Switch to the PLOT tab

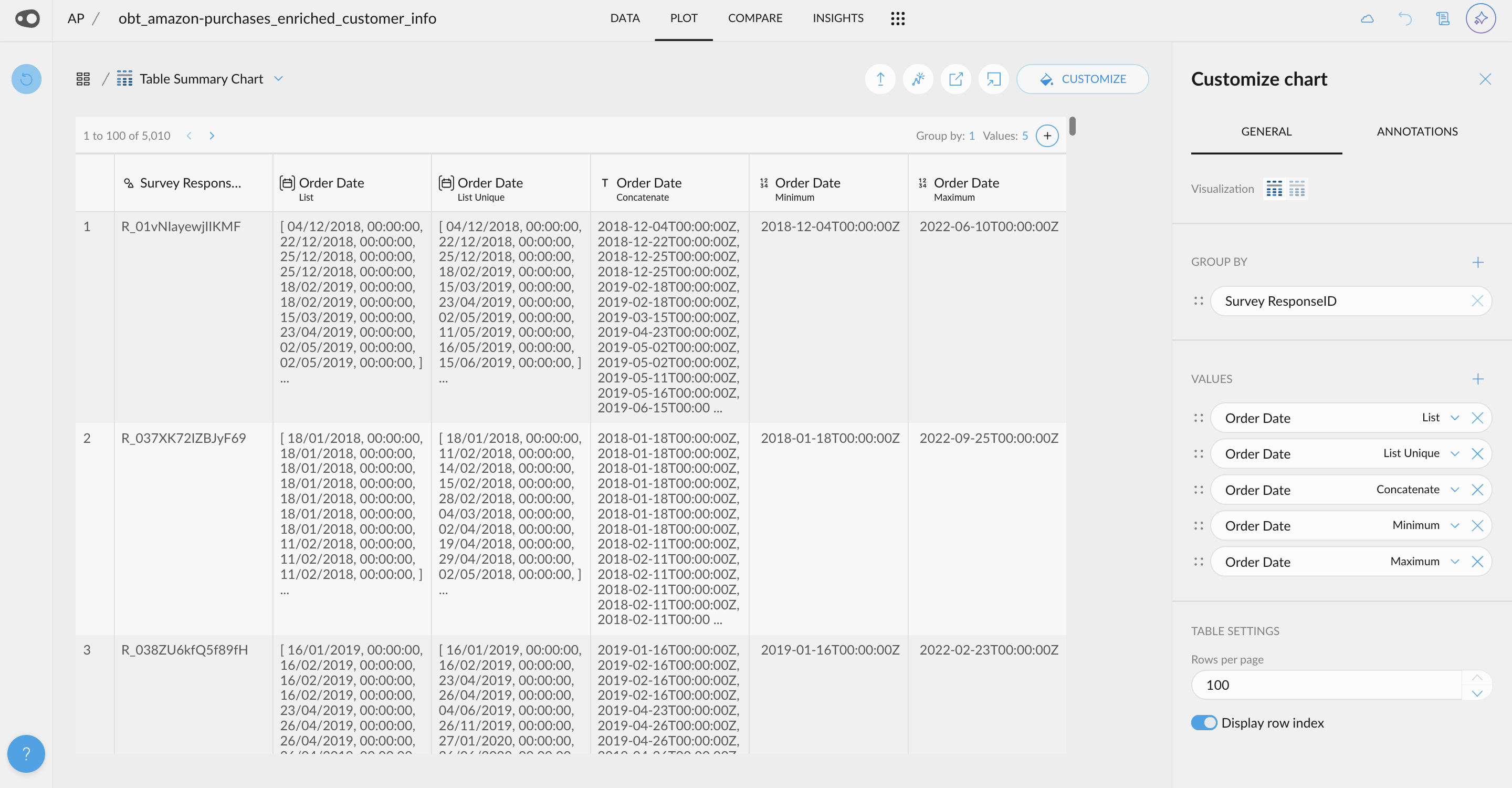pos(684,18)
